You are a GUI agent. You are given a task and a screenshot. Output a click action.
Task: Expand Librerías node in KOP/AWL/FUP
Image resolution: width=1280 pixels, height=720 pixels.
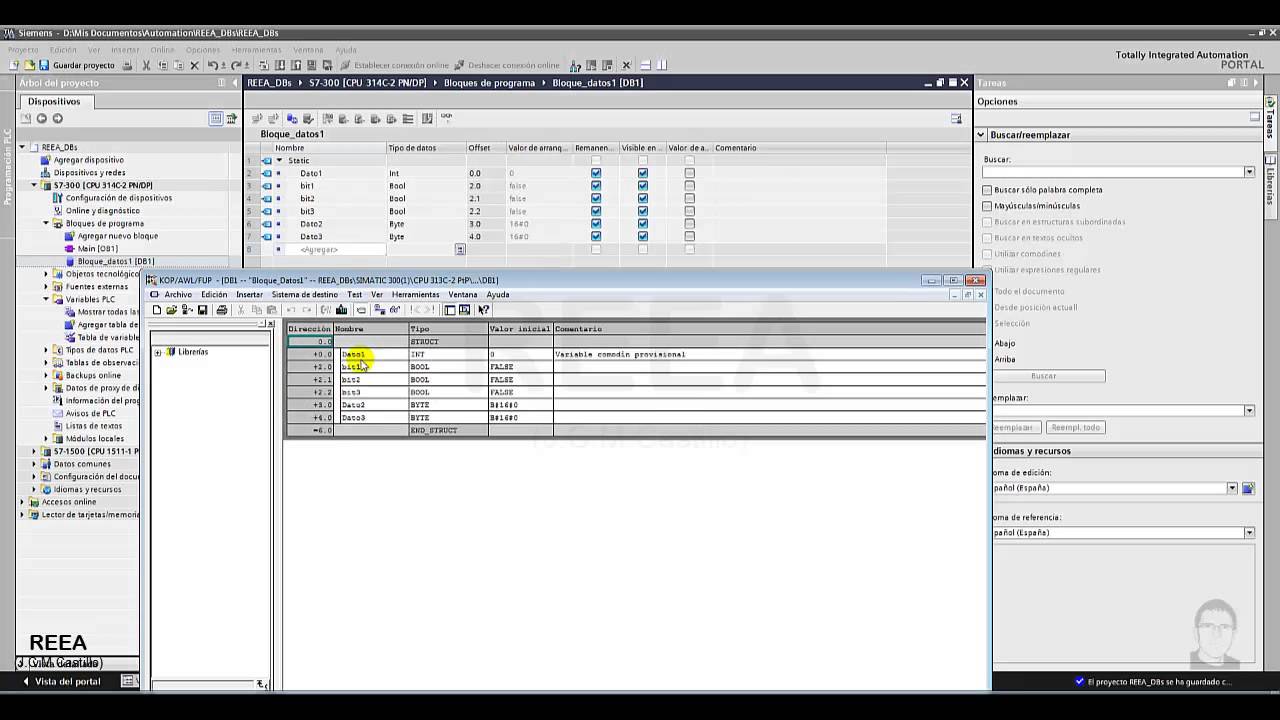pyautogui.click(x=157, y=352)
